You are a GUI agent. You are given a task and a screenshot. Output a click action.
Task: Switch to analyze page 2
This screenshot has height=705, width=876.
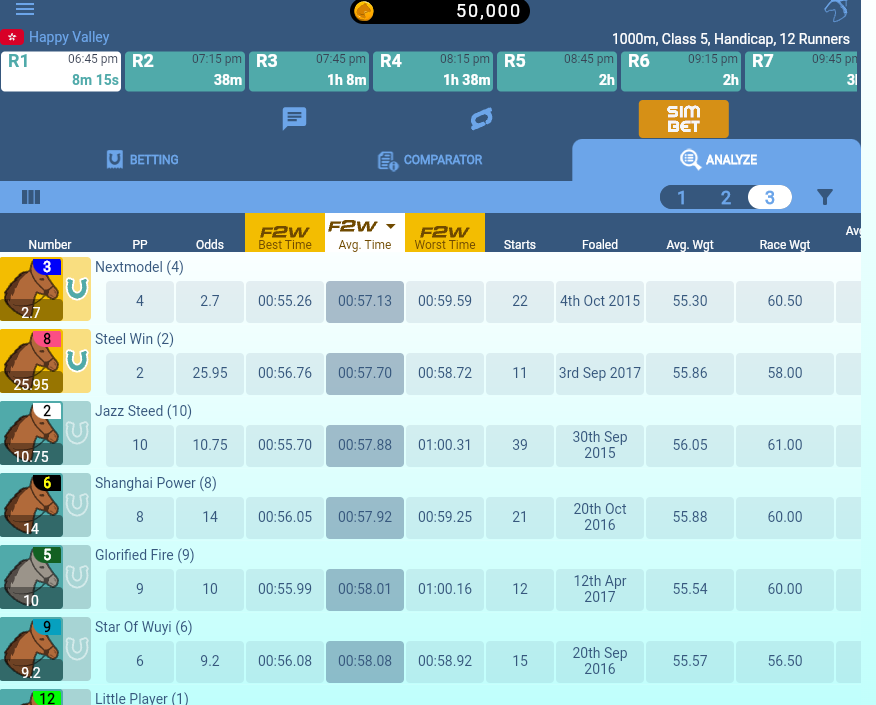pos(725,197)
